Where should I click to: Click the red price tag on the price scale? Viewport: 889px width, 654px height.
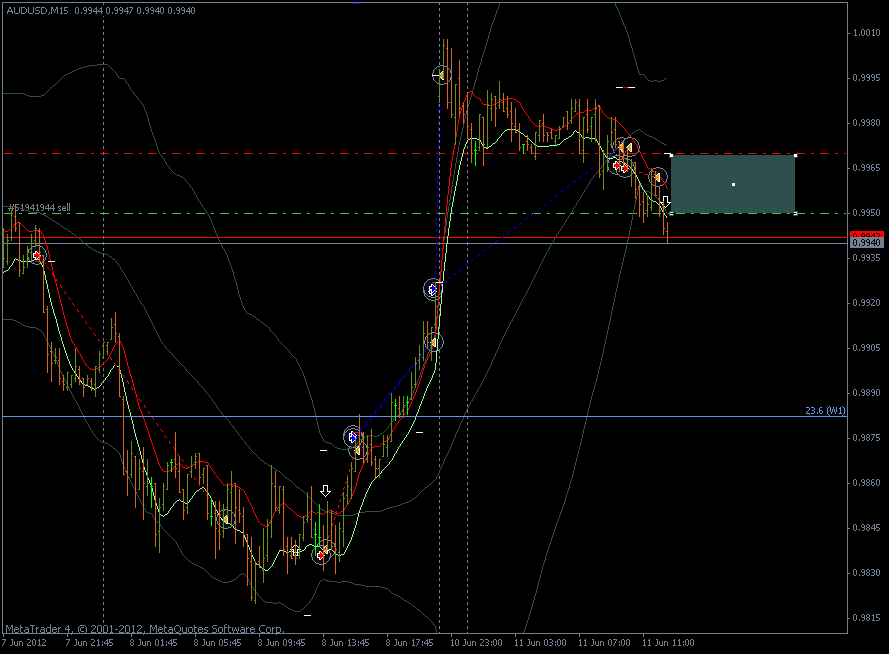tap(866, 235)
